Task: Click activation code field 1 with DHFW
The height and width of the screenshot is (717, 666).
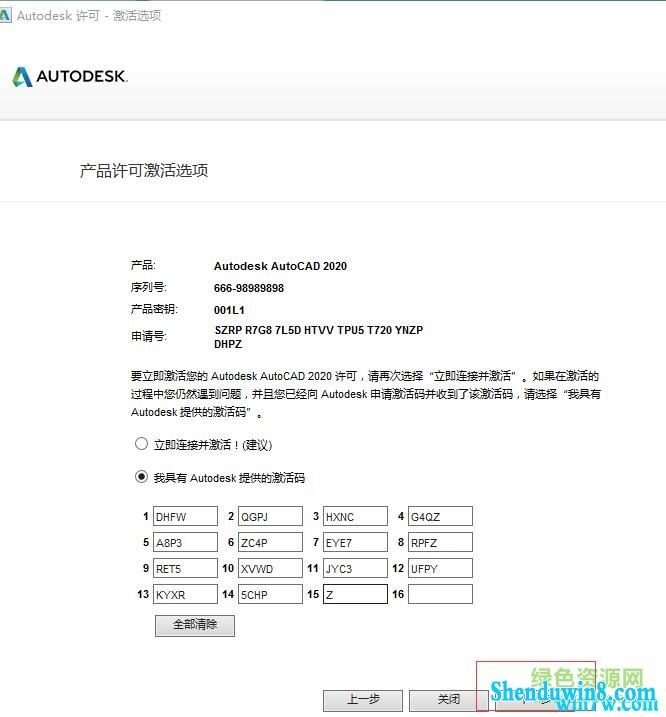Action: [x=185, y=516]
